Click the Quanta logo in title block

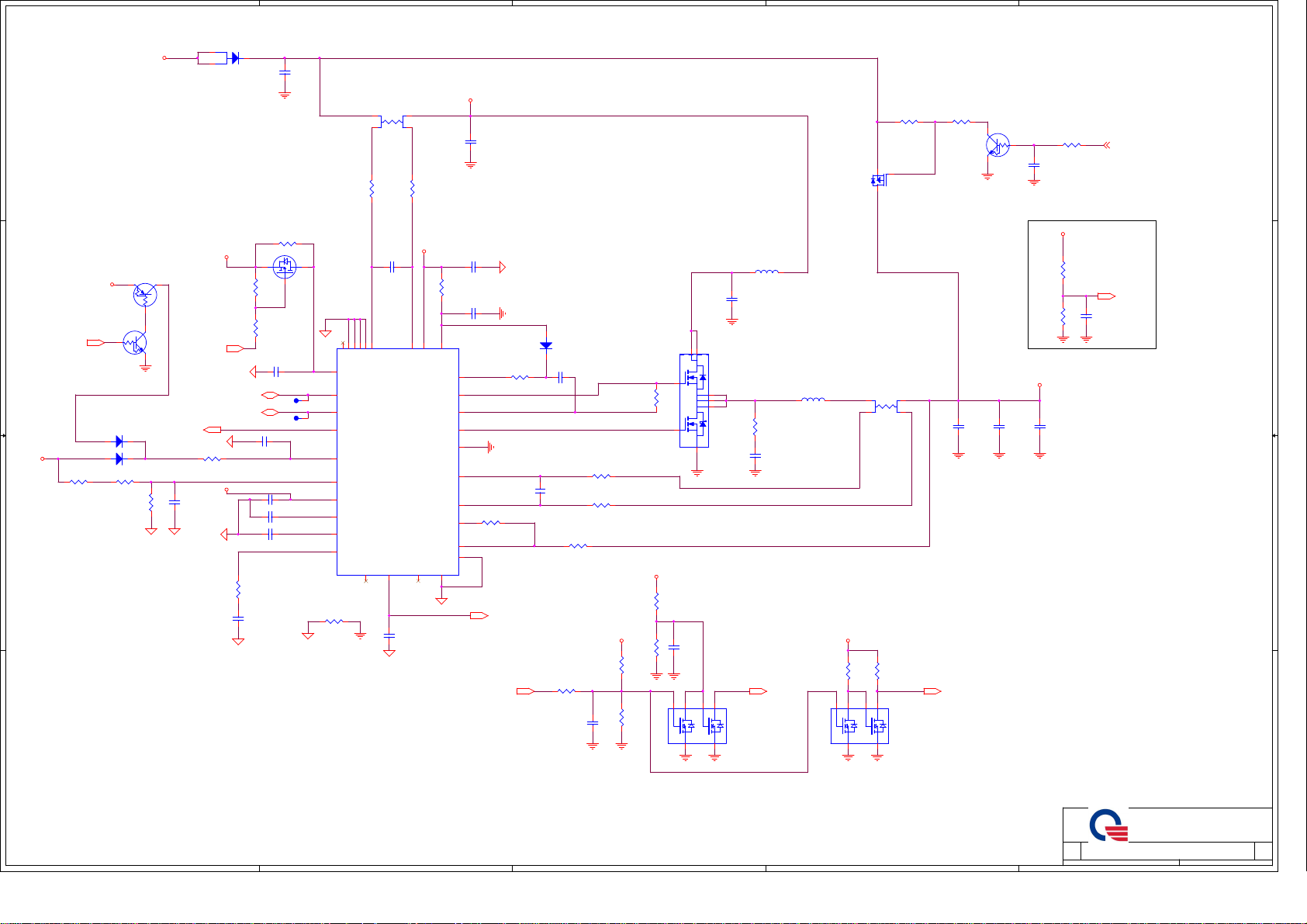pyautogui.click(x=1108, y=826)
